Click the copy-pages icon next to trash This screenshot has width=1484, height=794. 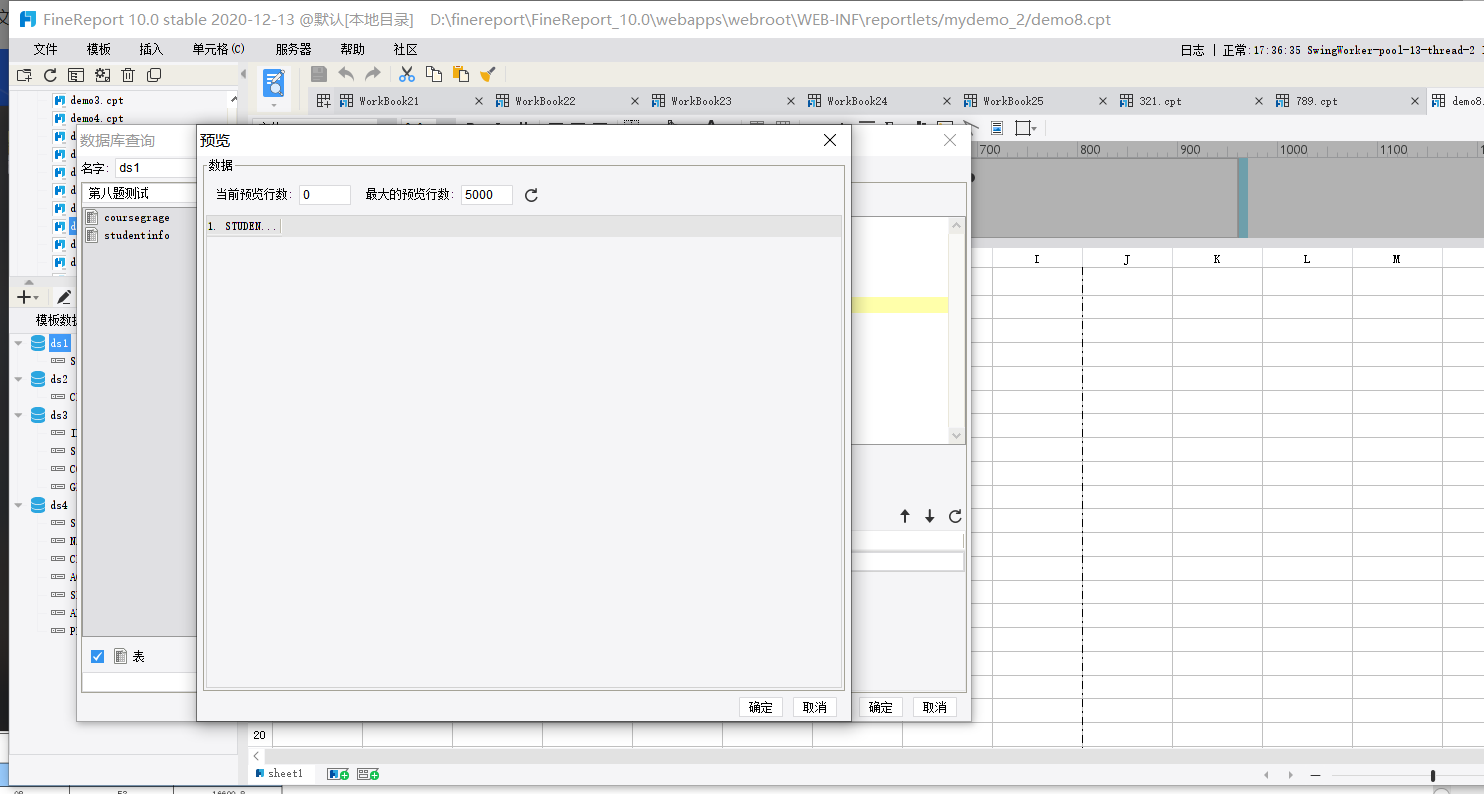154,75
